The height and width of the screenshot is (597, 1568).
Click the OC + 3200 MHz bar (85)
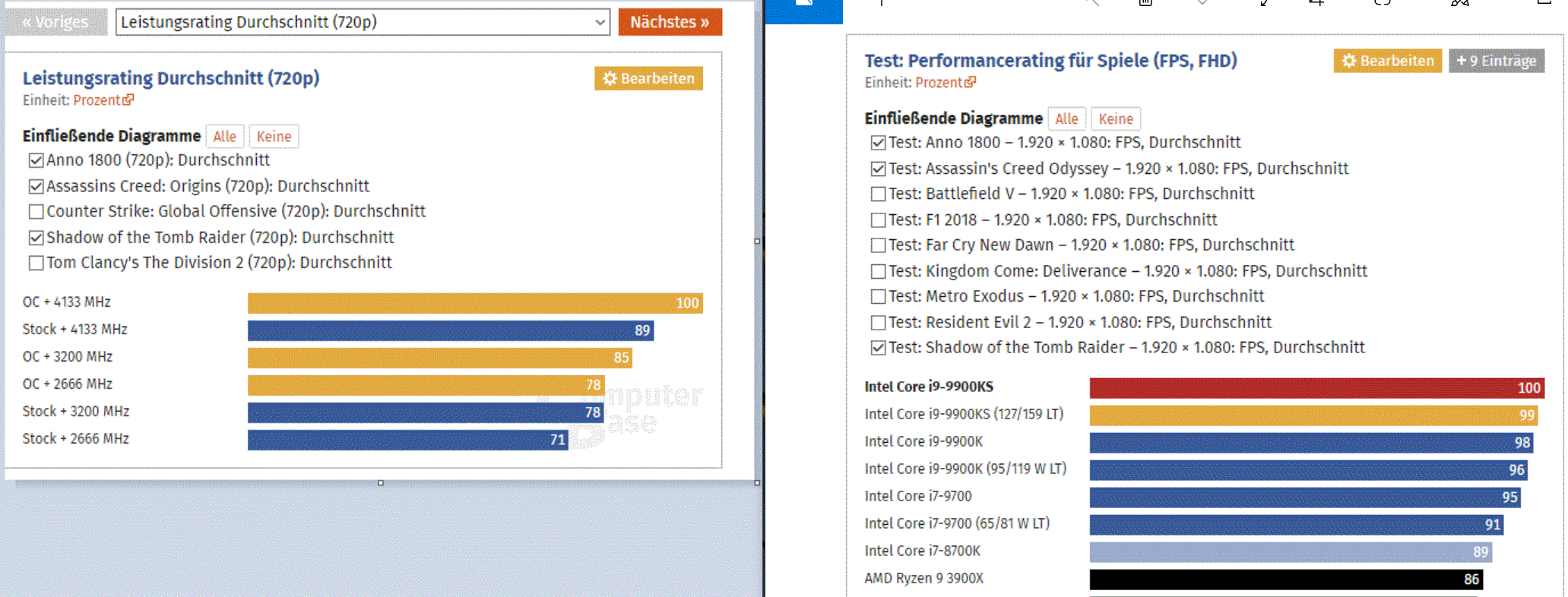pos(440,358)
